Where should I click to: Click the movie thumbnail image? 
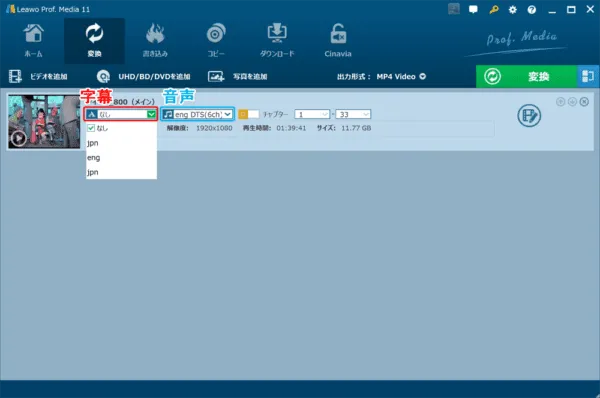point(44,122)
